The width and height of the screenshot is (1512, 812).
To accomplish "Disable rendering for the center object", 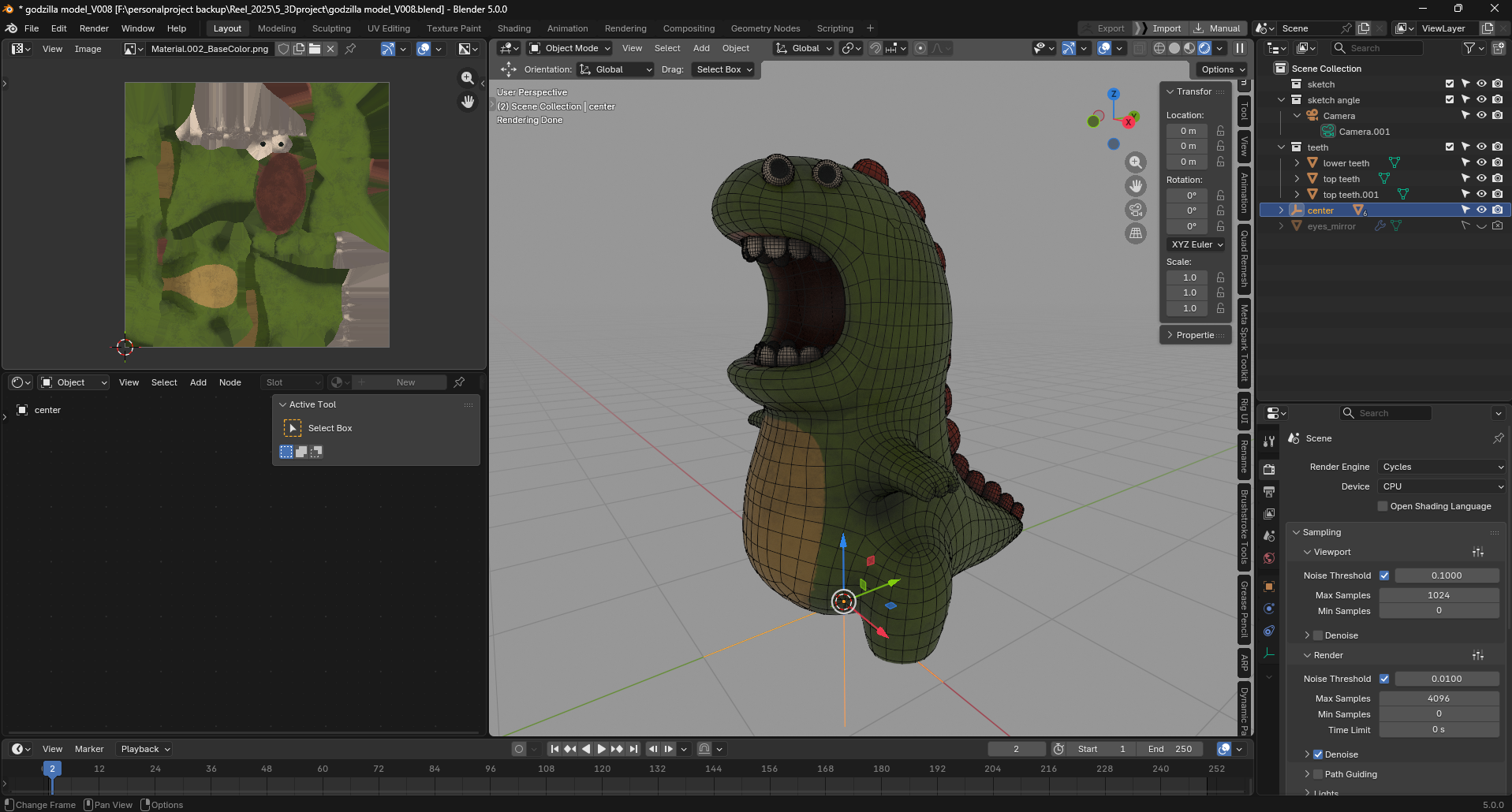I will pyautogui.click(x=1497, y=210).
